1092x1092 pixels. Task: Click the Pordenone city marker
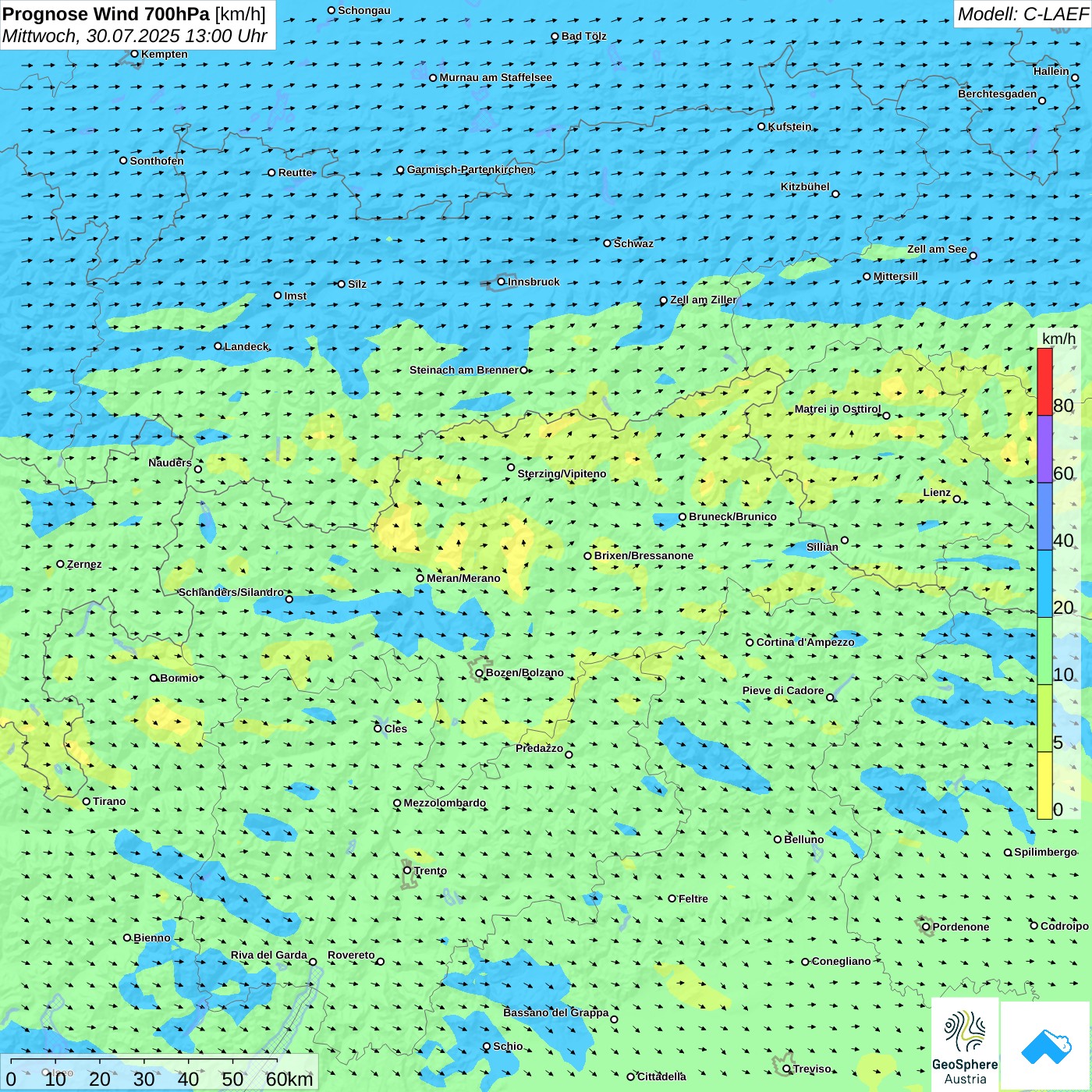(x=926, y=927)
